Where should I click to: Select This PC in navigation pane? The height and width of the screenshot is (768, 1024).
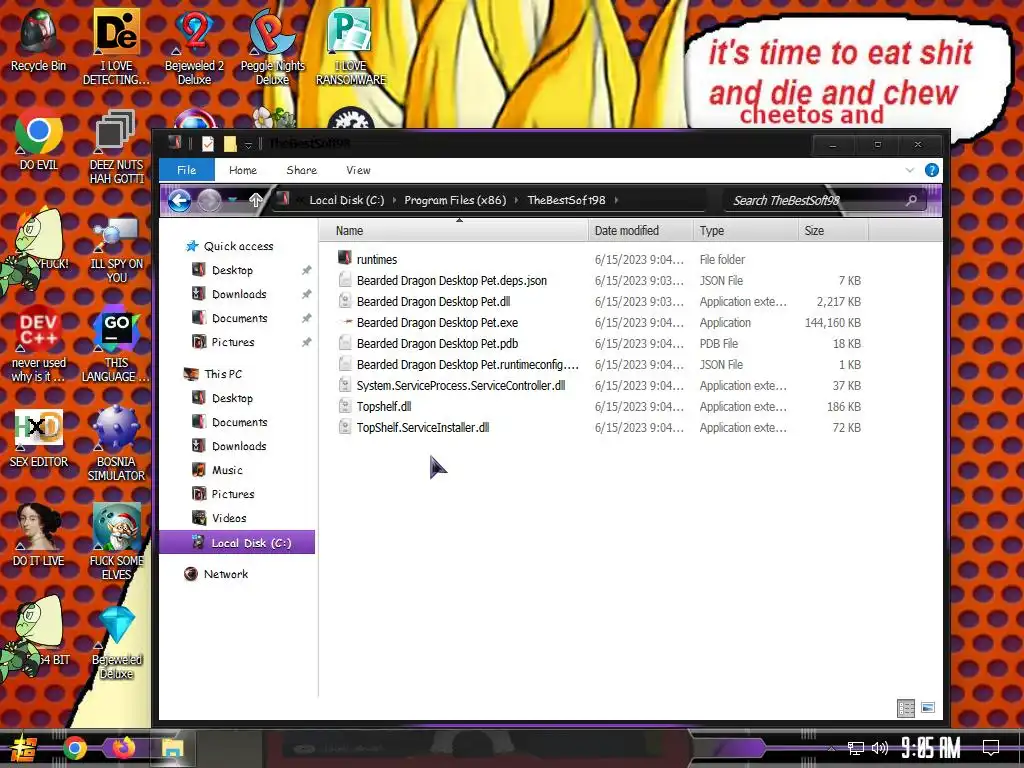tap(223, 374)
